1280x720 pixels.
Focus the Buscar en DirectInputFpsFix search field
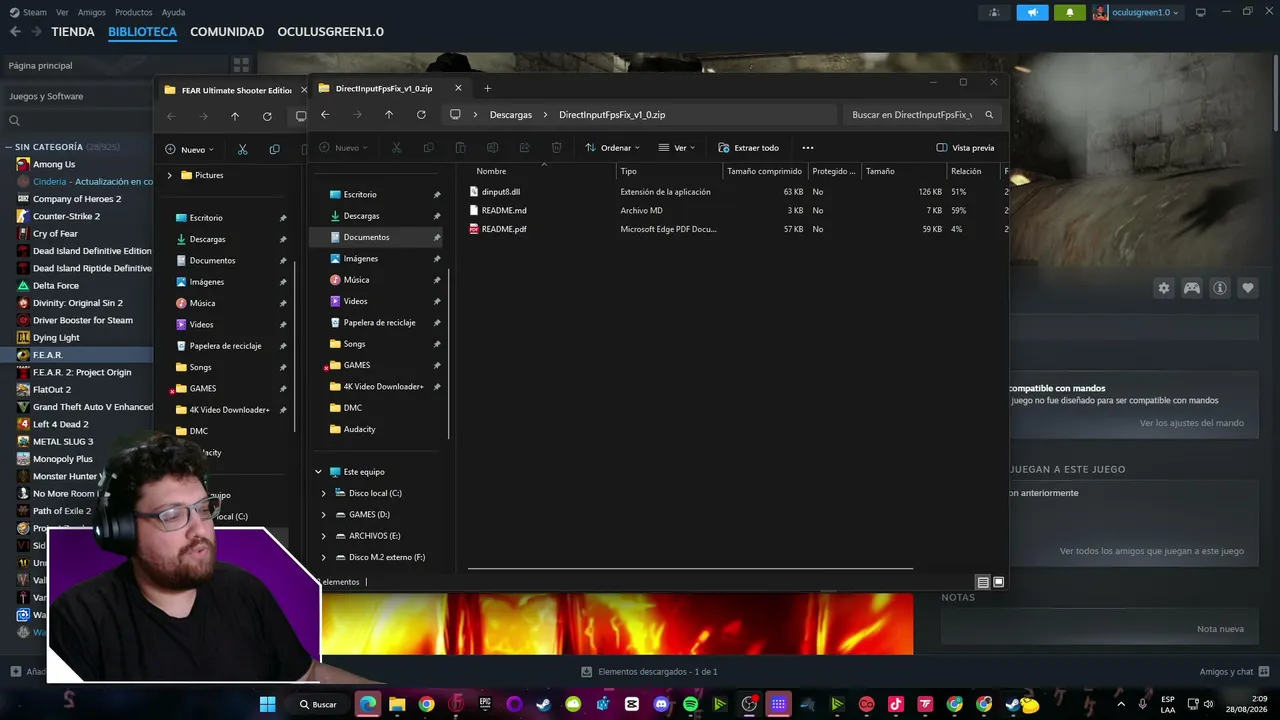click(912, 115)
